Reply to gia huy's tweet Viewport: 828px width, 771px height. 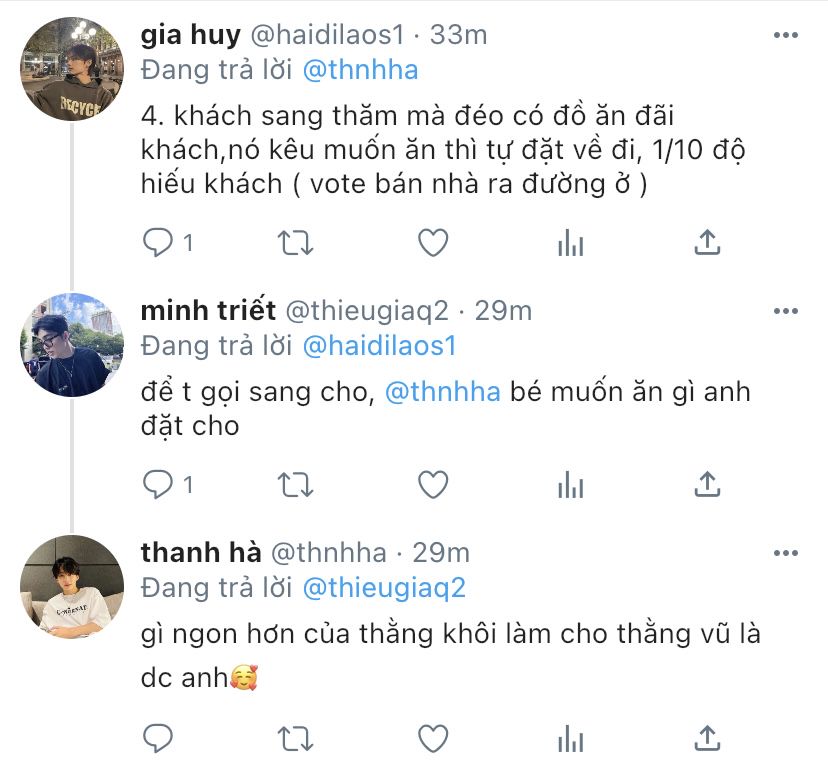[159, 242]
